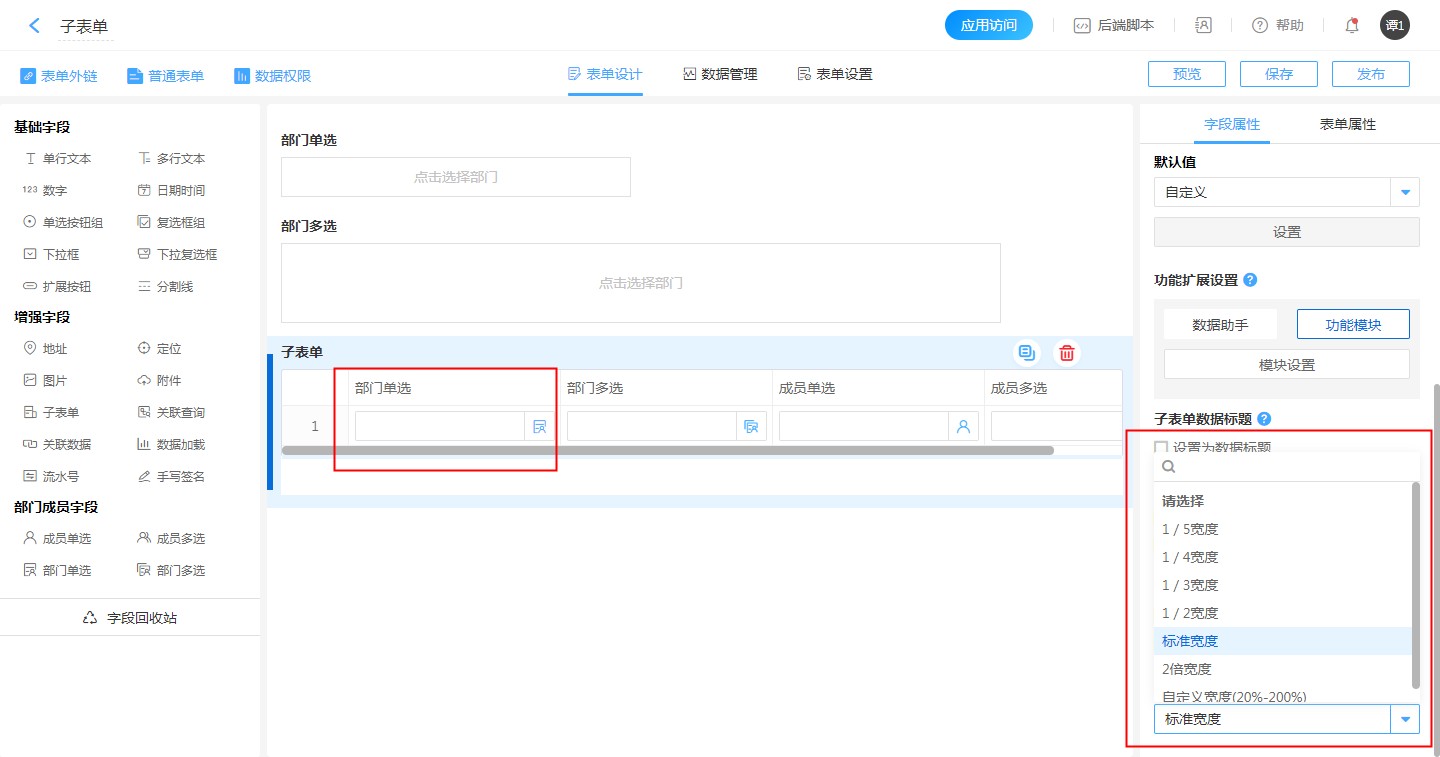Open the contacts icon in header
The height and width of the screenshot is (757, 1440).
pyautogui.click(x=1203, y=26)
